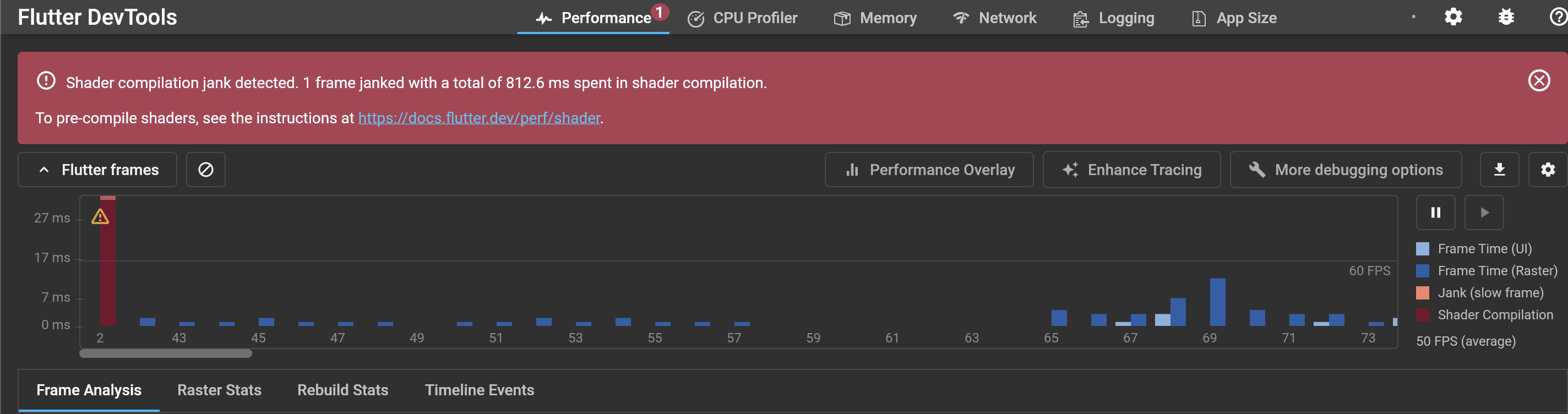Open the Logging tab icon
The height and width of the screenshot is (414, 1568).
click(1080, 18)
